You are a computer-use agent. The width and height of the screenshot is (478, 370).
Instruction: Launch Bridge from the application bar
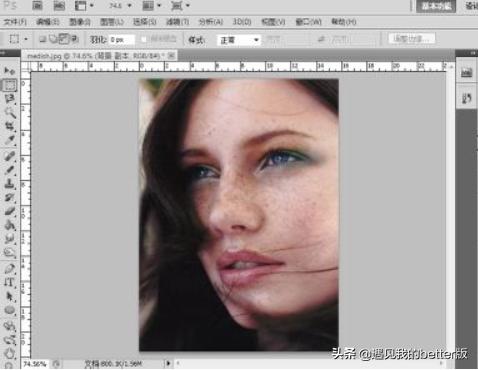pos(37,5)
